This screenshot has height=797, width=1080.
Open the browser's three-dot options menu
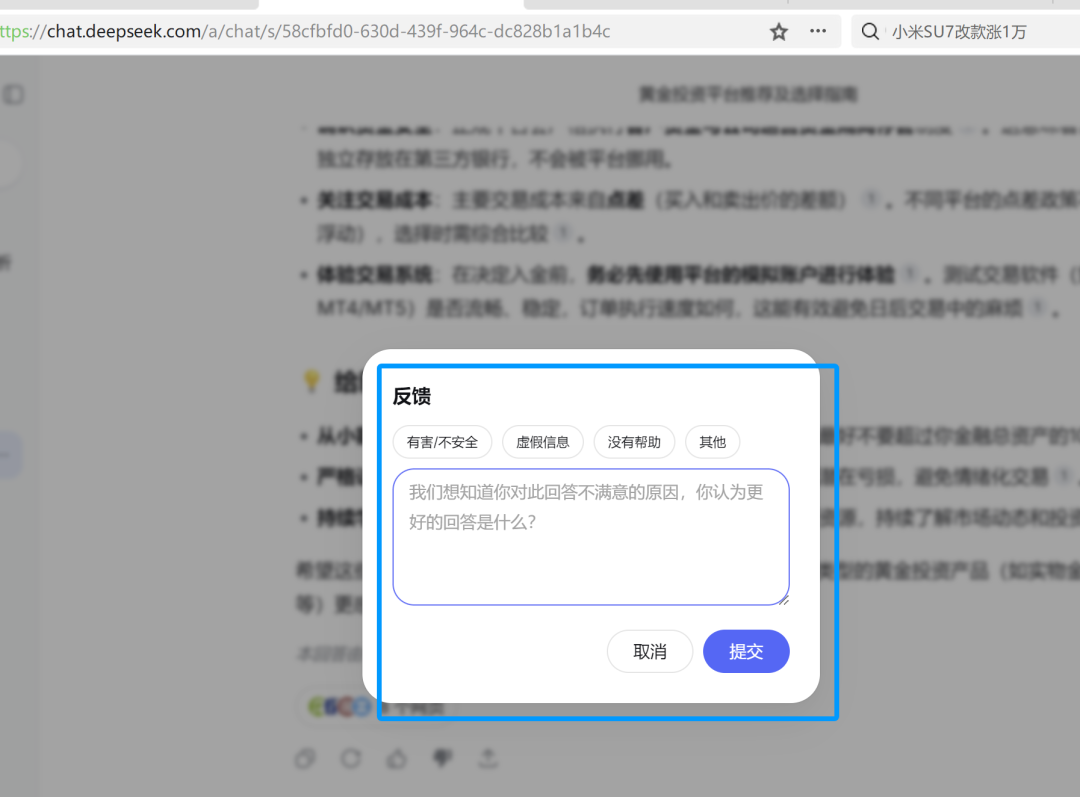tap(817, 31)
